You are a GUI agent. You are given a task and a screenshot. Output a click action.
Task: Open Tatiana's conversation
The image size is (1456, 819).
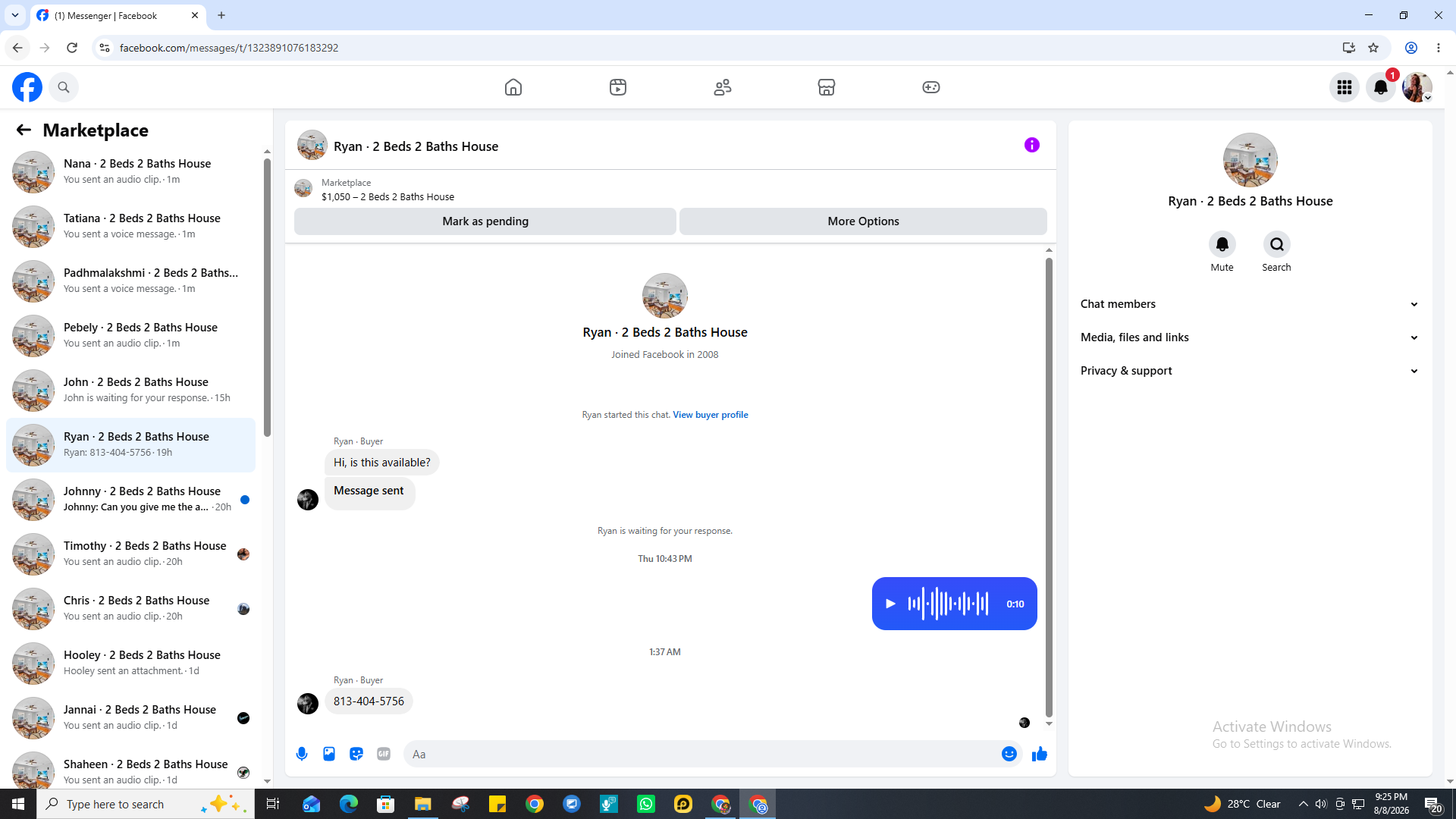(130, 226)
